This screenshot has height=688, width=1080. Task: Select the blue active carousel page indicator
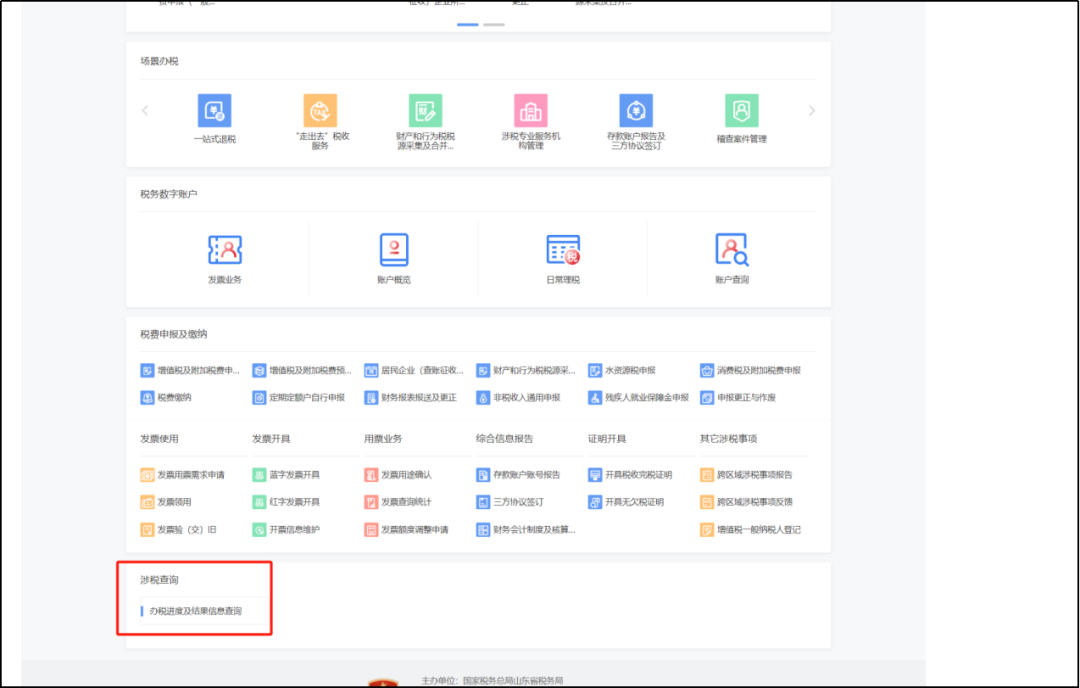coord(468,24)
